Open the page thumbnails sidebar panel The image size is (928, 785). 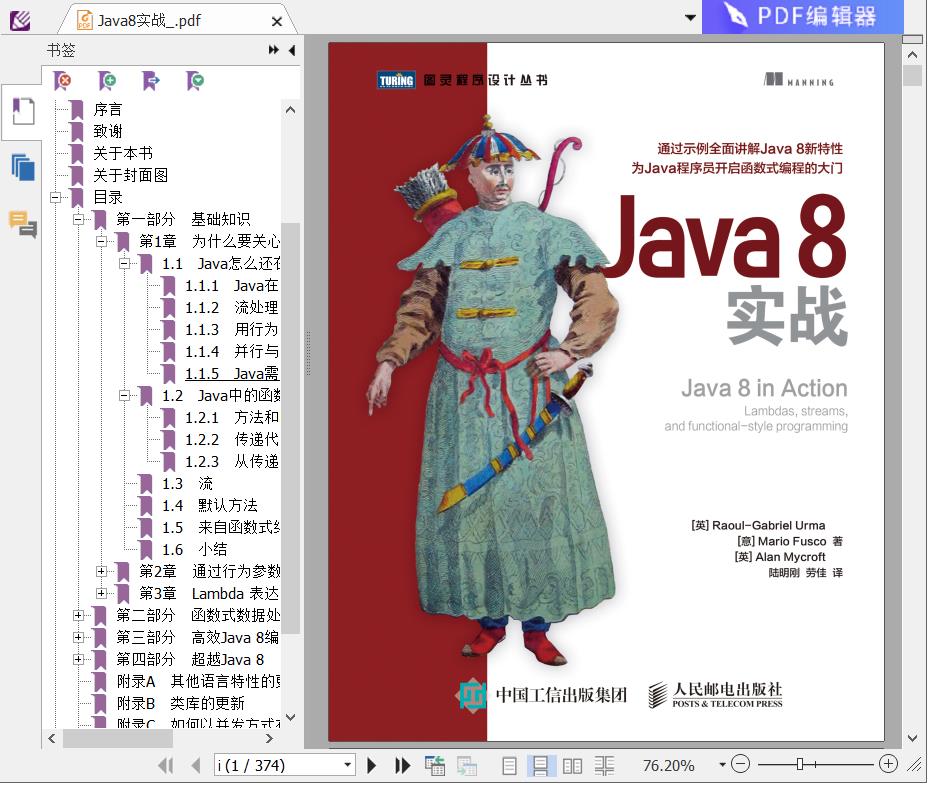tap(22, 167)
